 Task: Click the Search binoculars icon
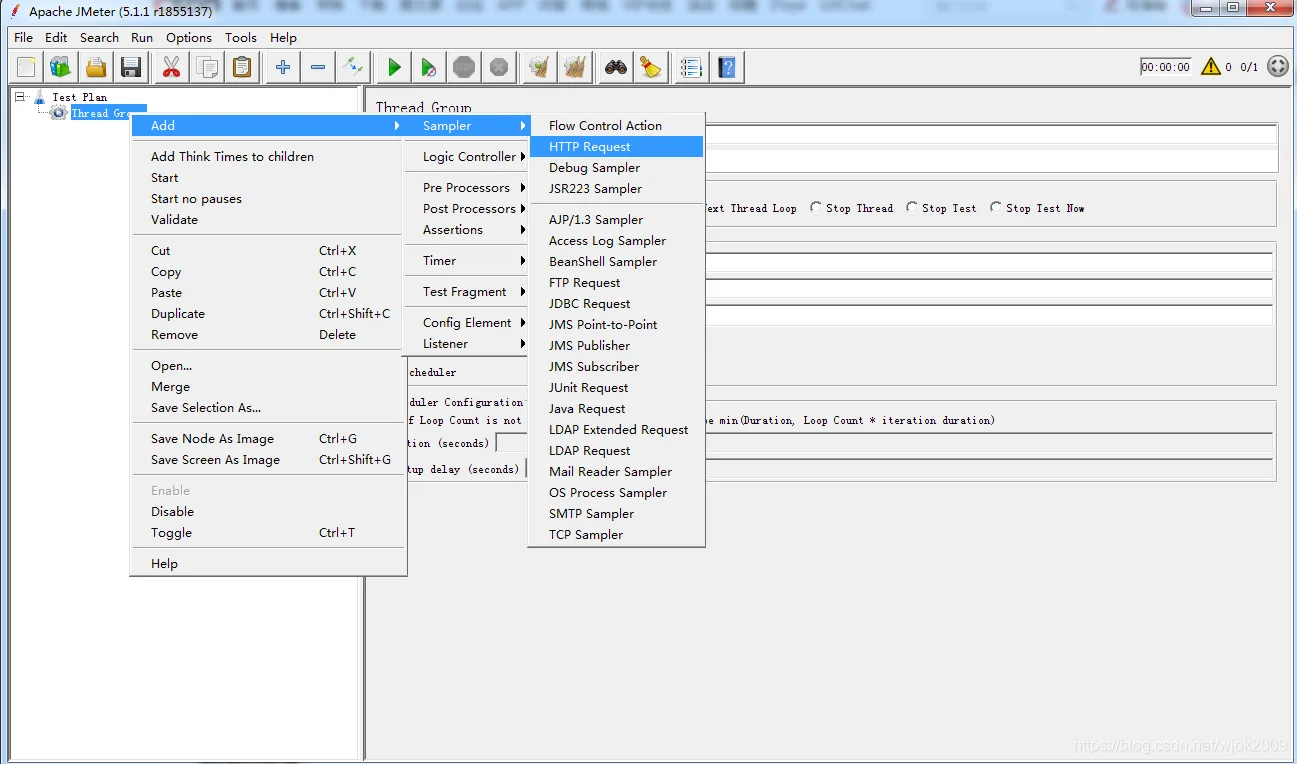tap(615, 67)
